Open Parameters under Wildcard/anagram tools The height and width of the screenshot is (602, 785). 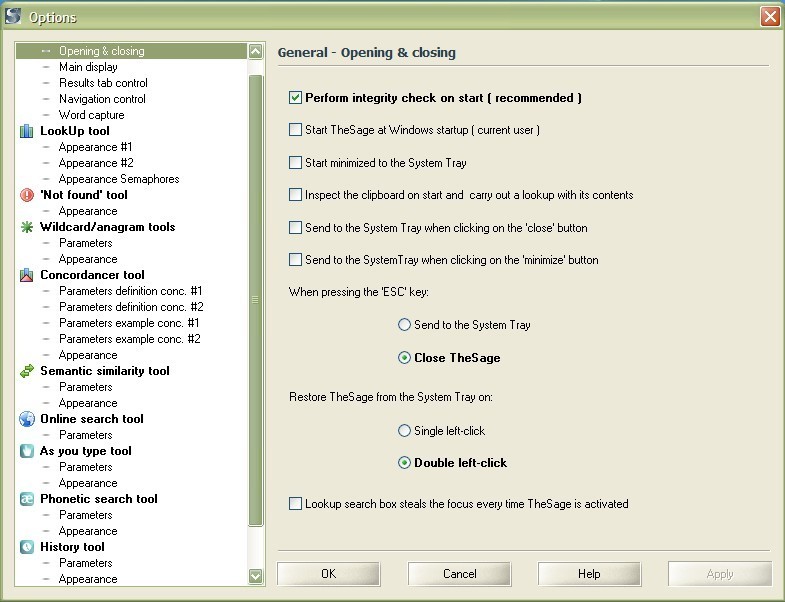click(86, 243)
